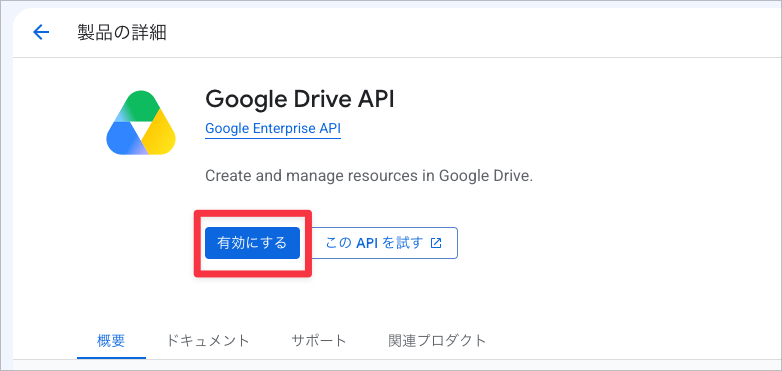Switch to the 概要 tab
Viewport: 782px width, 371px height.
pyautogui.click(x=111, y=341)
